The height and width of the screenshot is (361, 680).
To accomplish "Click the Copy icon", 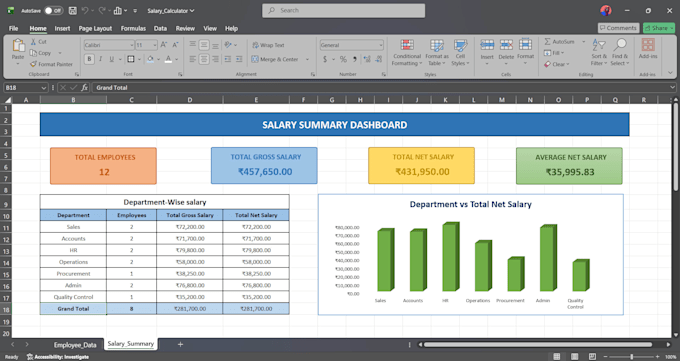I will point(33,53).
